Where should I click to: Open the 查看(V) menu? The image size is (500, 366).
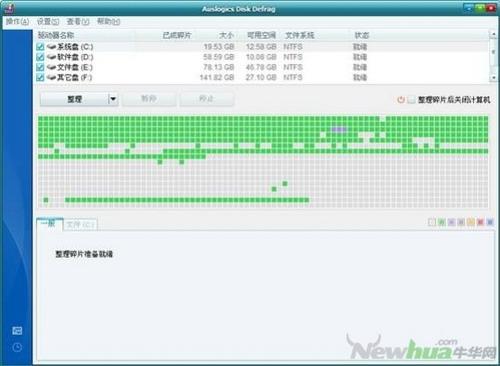pyautogui.click(x=78, y=22)
